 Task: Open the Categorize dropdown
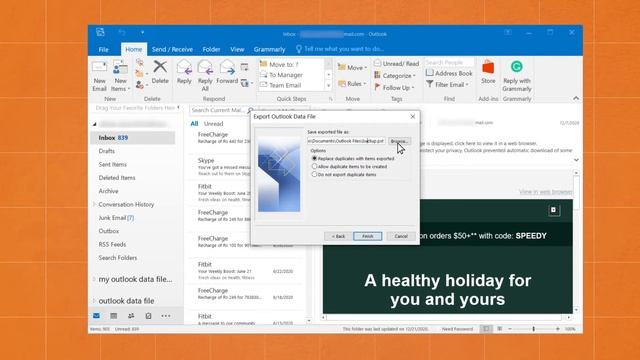coord(395,76)
